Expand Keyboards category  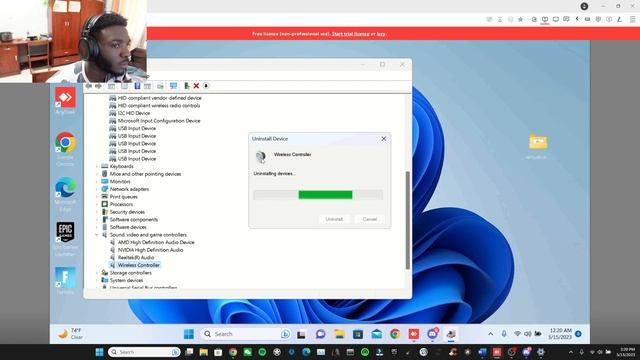(x=97, y=167)
